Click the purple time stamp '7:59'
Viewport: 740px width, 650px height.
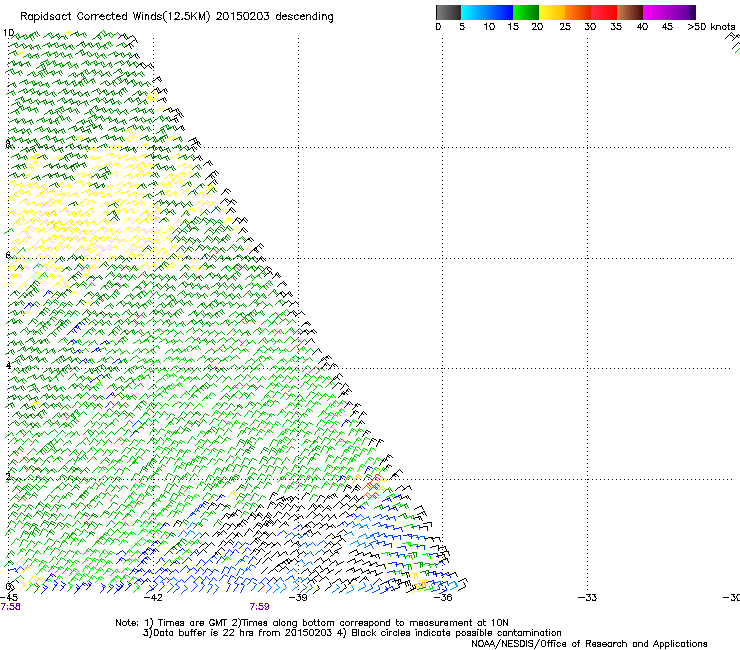(x=260, y=607)
